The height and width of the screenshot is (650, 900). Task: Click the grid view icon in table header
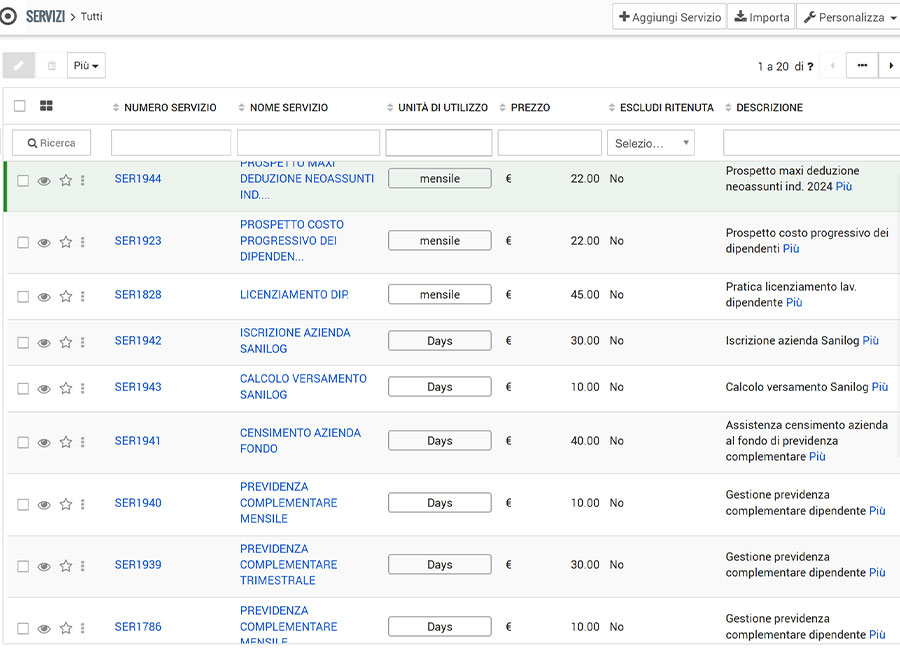(46, 106)
